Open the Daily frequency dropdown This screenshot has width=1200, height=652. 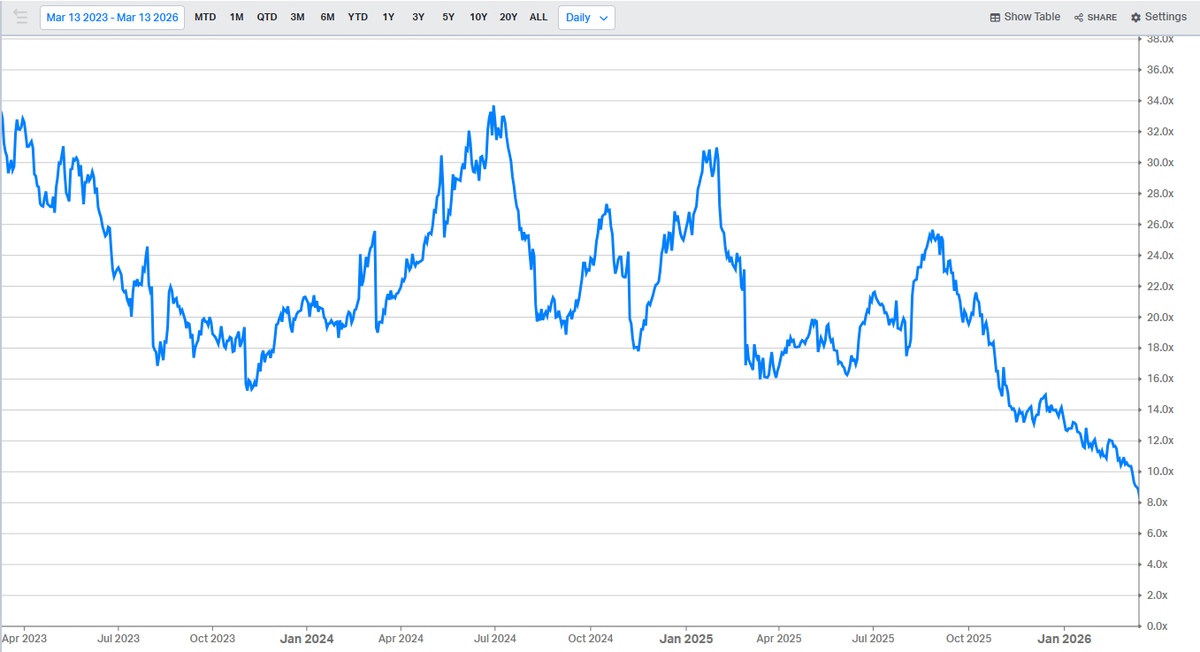pos(587,17)
